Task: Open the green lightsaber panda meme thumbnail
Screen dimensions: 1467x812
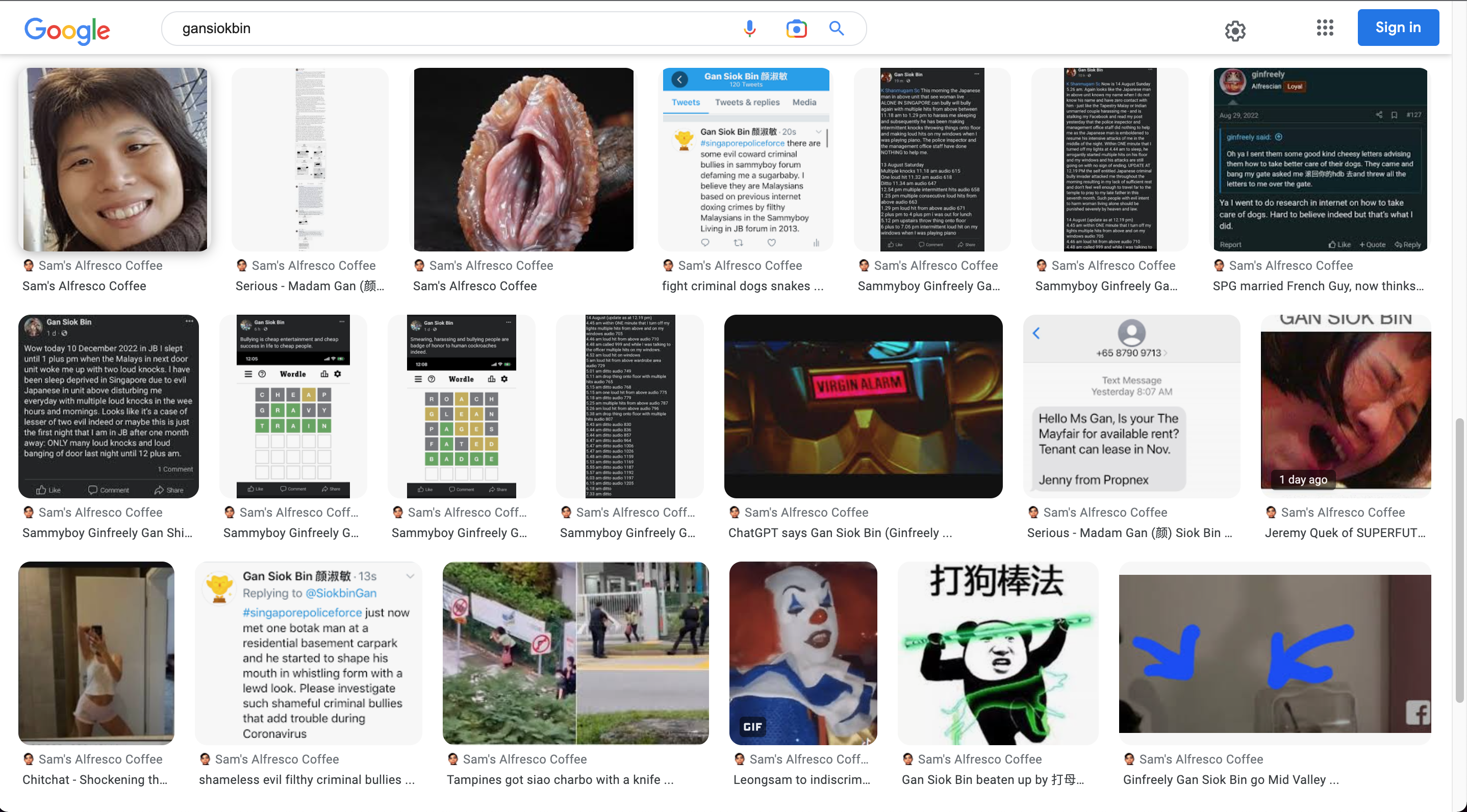Action: [x=997, y=652]
